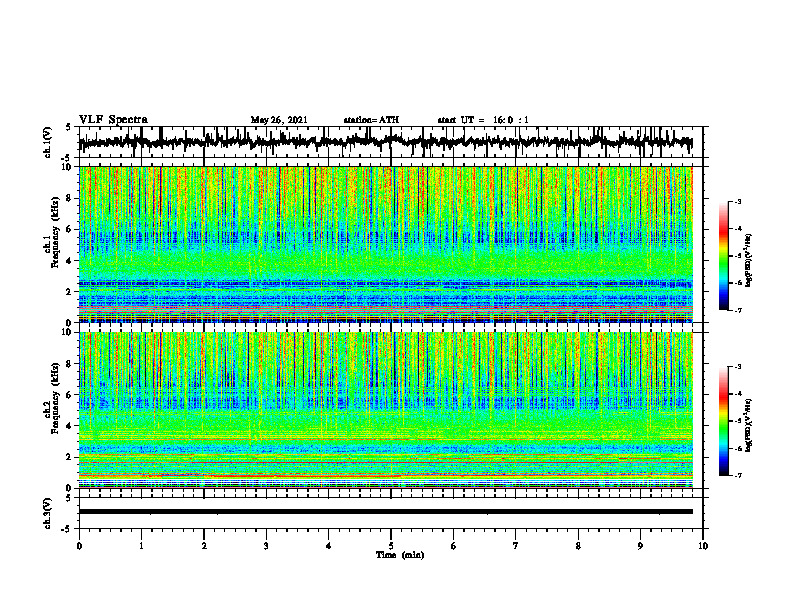Click the "-5" tick on the ch.2 colorbar
The width and height of the screenshot is (792, 612).
coord(737,421)
